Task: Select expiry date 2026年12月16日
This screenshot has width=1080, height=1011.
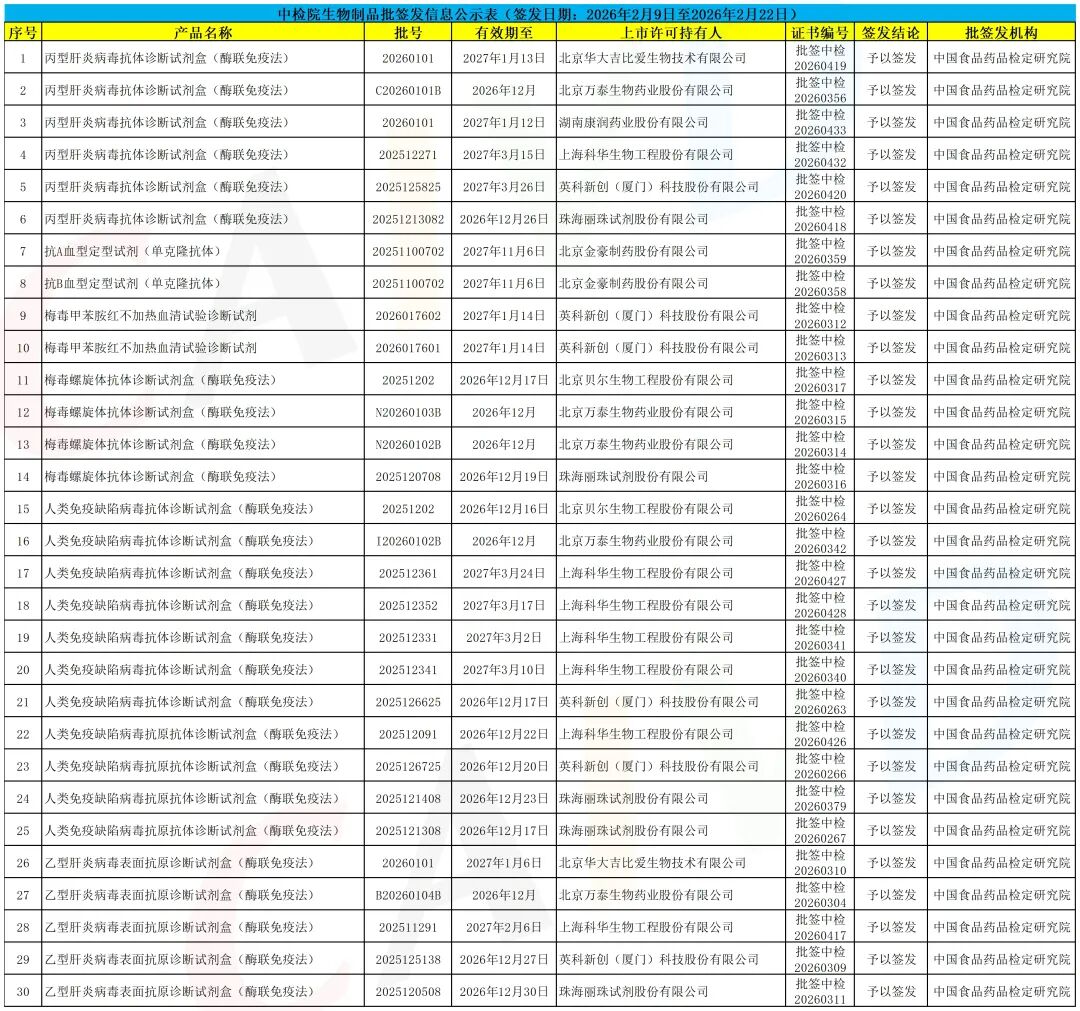Action: click(503, 509)
